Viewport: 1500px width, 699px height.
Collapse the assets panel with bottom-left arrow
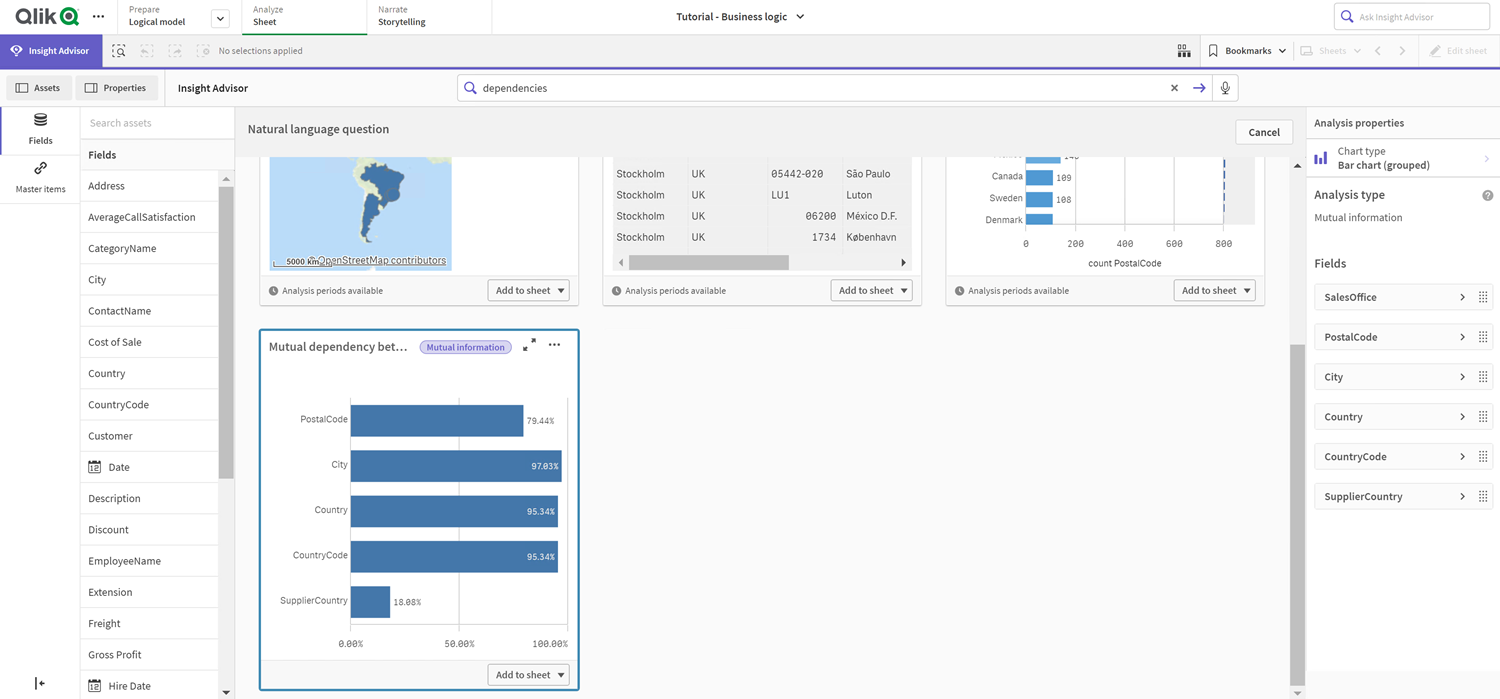39,682
